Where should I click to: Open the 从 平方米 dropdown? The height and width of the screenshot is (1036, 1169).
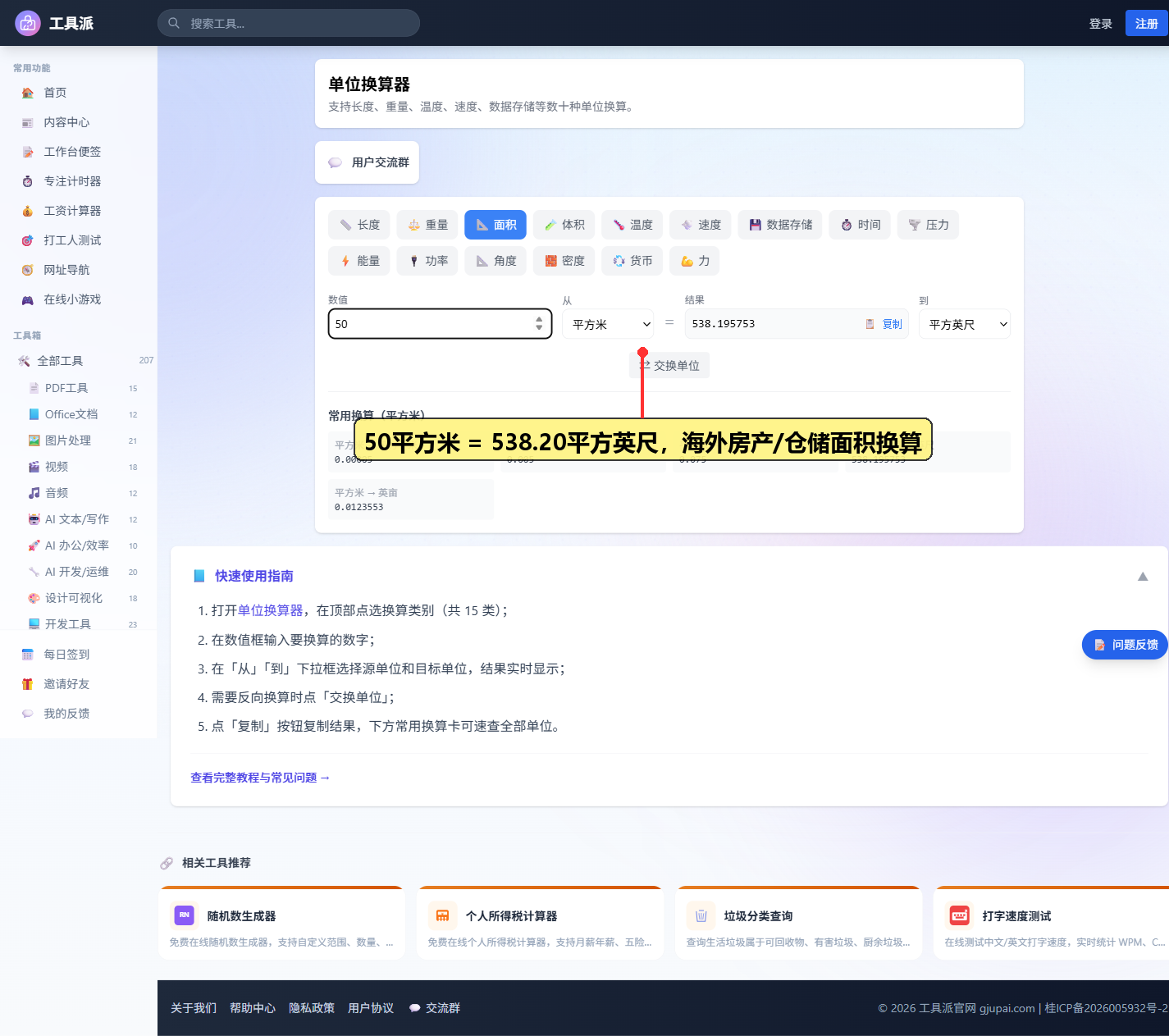coord(608,324)
